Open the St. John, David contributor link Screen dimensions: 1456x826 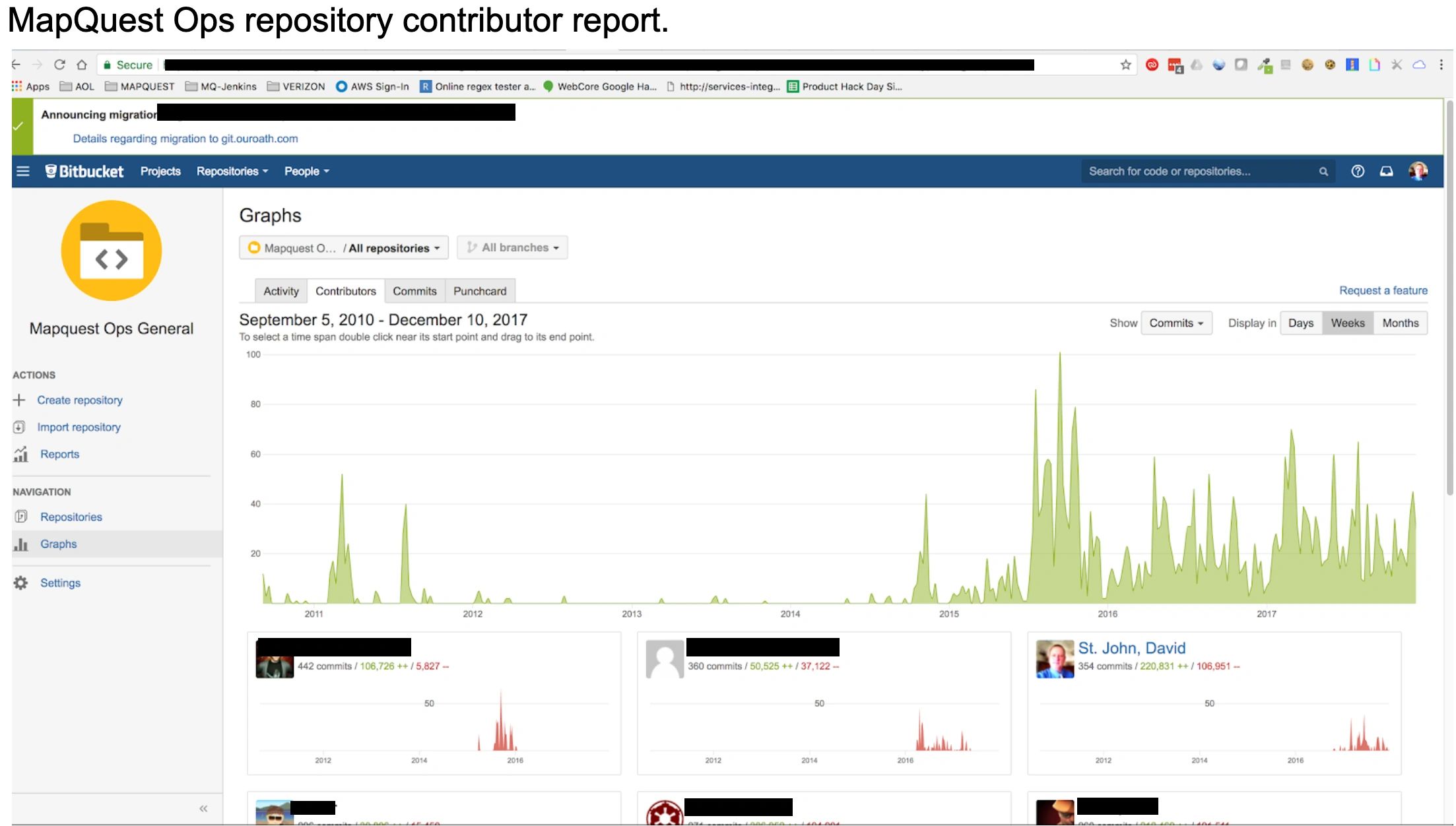pos(1132,649)
